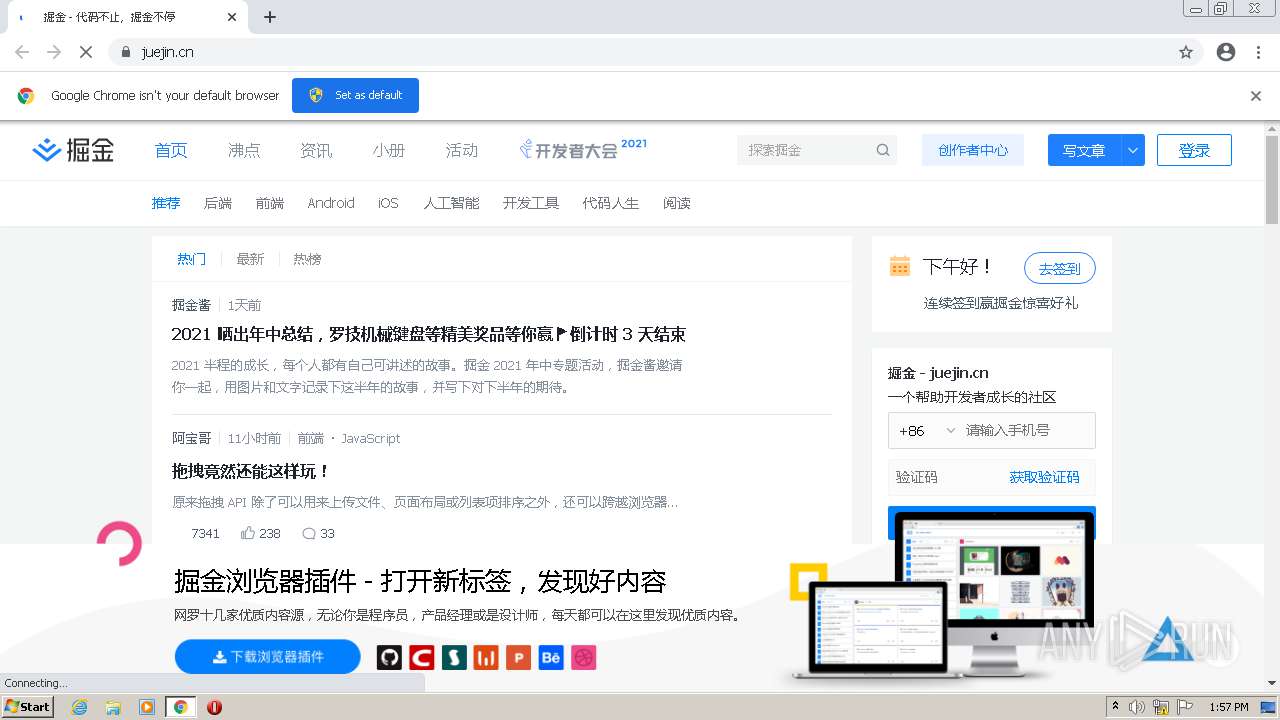Open the Chrome profile avatar icon
Viewport: 1280px width, 720px height.
[x=1226, y=52]
